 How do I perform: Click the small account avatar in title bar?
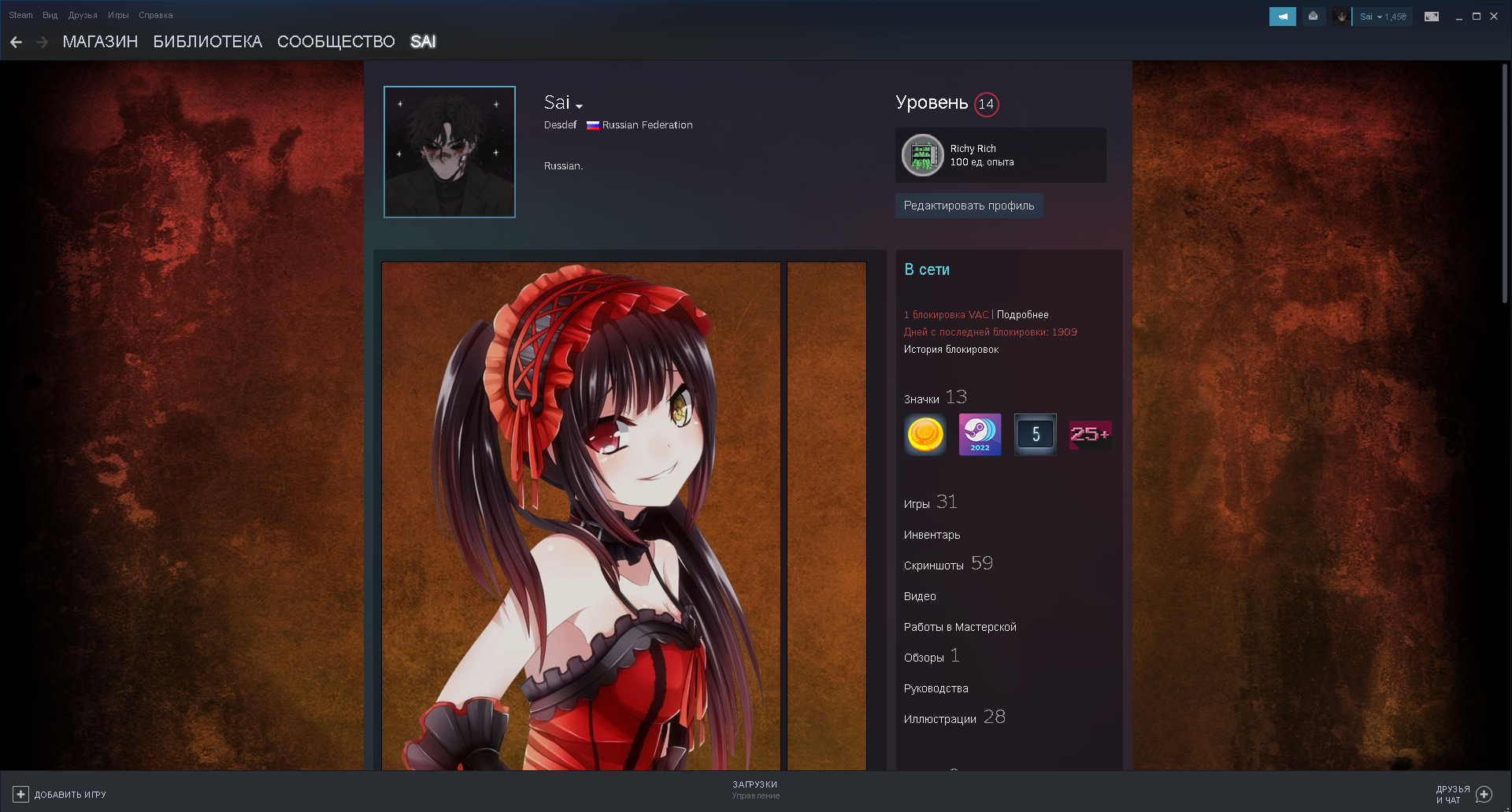pos(1341,17)
